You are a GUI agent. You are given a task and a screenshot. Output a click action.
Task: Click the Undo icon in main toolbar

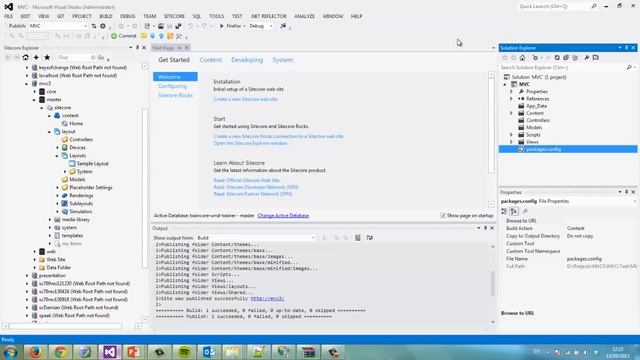191,26
